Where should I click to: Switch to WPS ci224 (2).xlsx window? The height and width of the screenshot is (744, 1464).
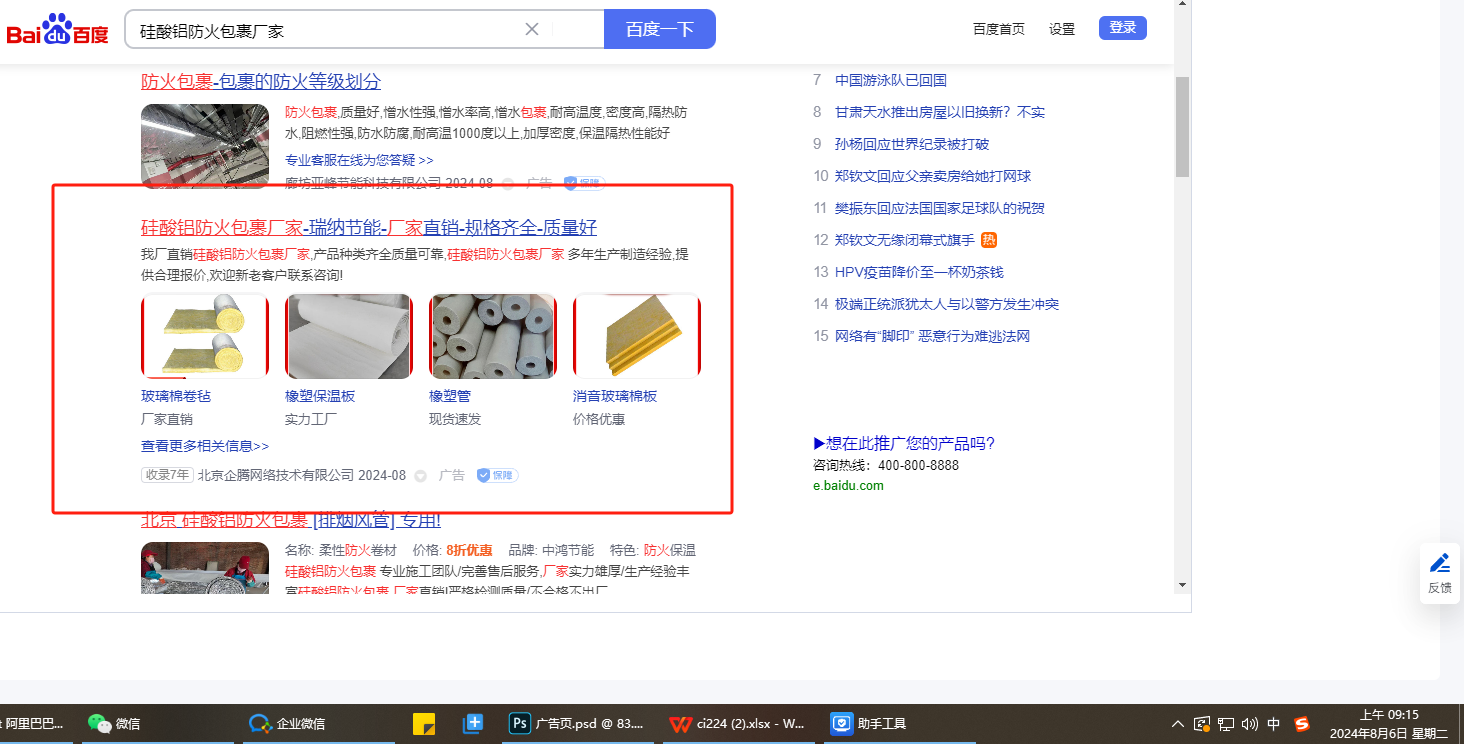point(738,723)
